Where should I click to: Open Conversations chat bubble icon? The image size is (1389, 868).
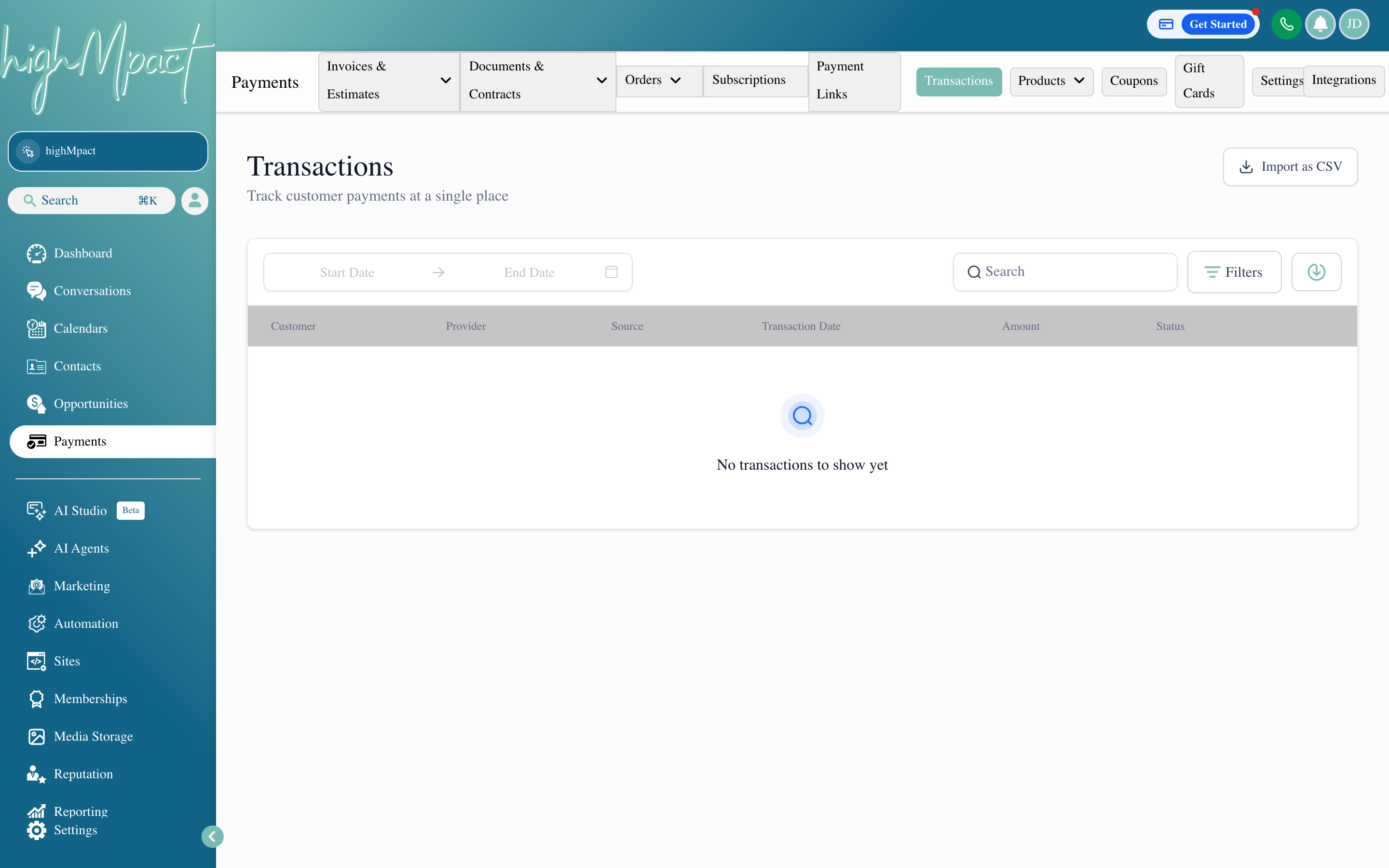[x=36, y=291]
